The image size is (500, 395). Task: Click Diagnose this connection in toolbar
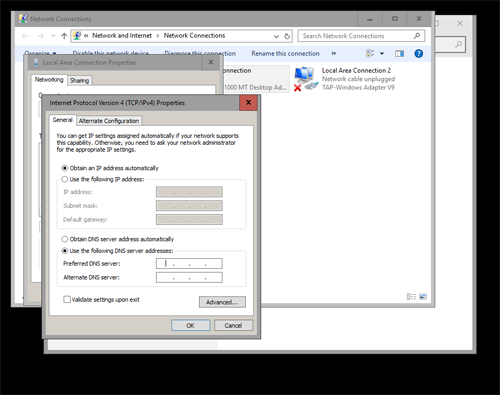[200, 53]
